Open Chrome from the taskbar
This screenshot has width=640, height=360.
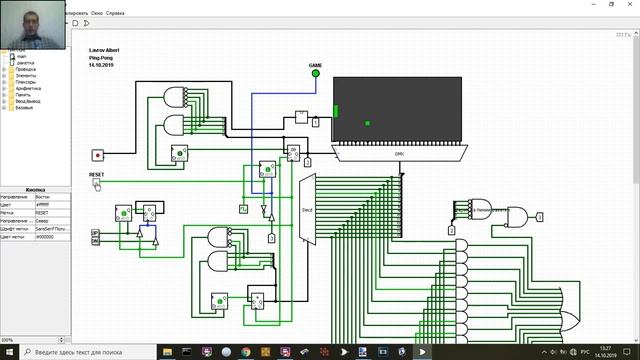(x=246, y=352)
